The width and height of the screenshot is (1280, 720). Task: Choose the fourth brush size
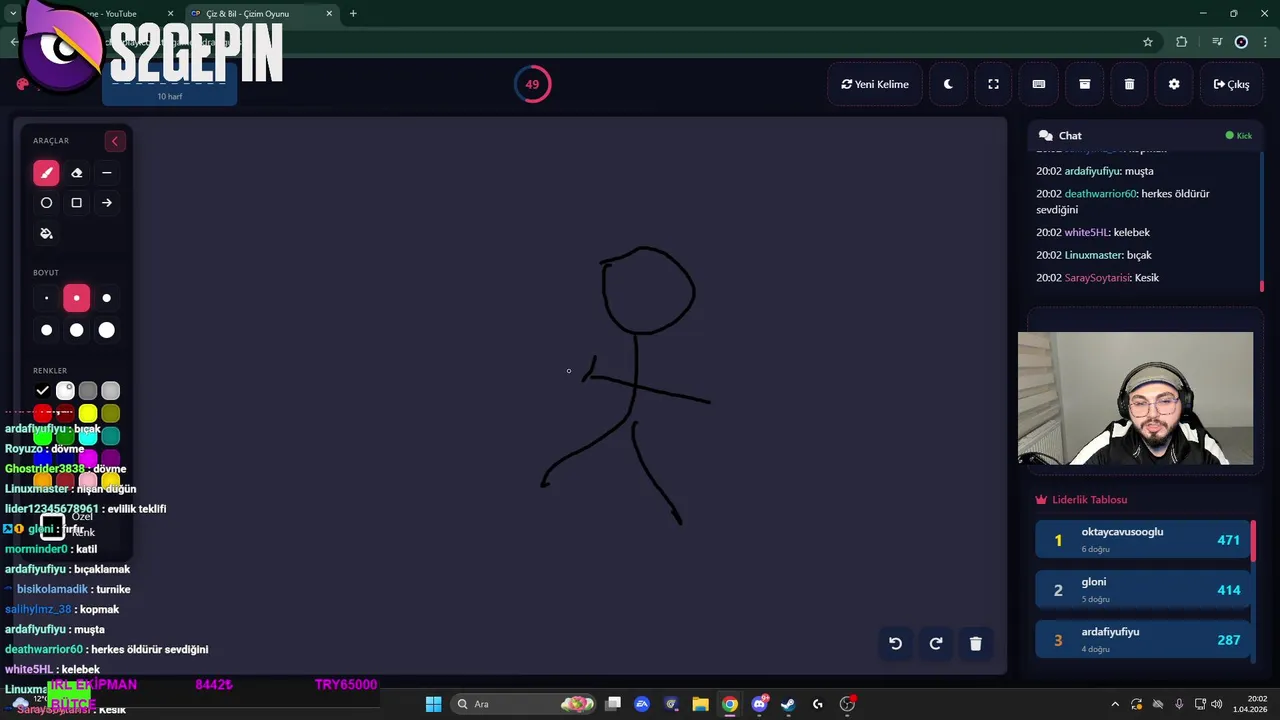coord(46,330)
